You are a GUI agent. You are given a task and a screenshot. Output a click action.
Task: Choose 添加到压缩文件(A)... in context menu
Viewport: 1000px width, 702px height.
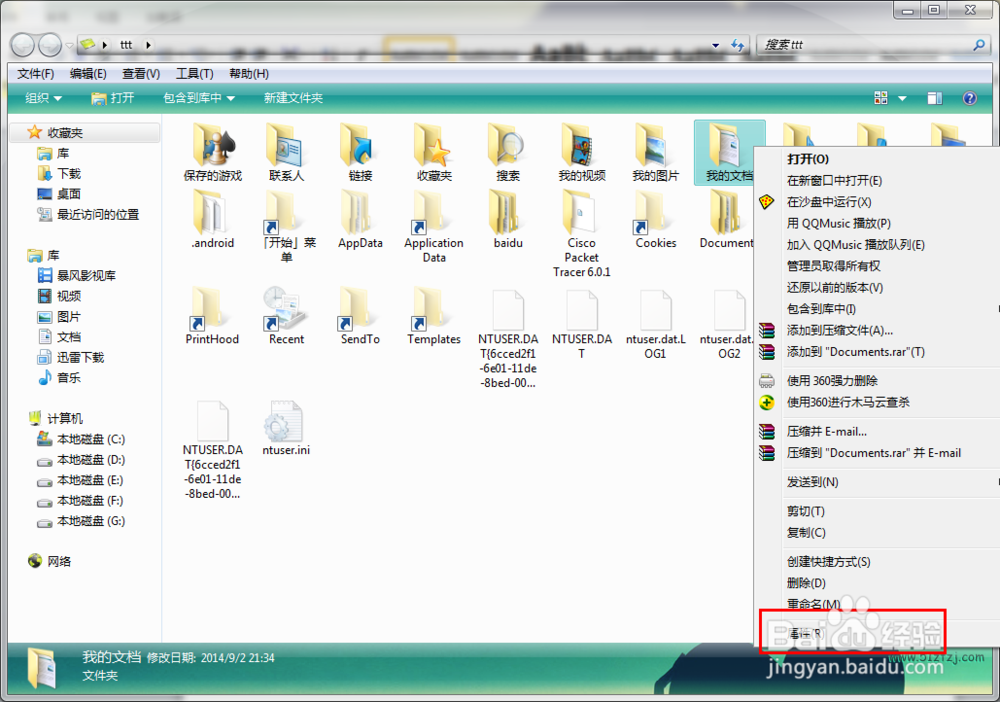(877, 330)
